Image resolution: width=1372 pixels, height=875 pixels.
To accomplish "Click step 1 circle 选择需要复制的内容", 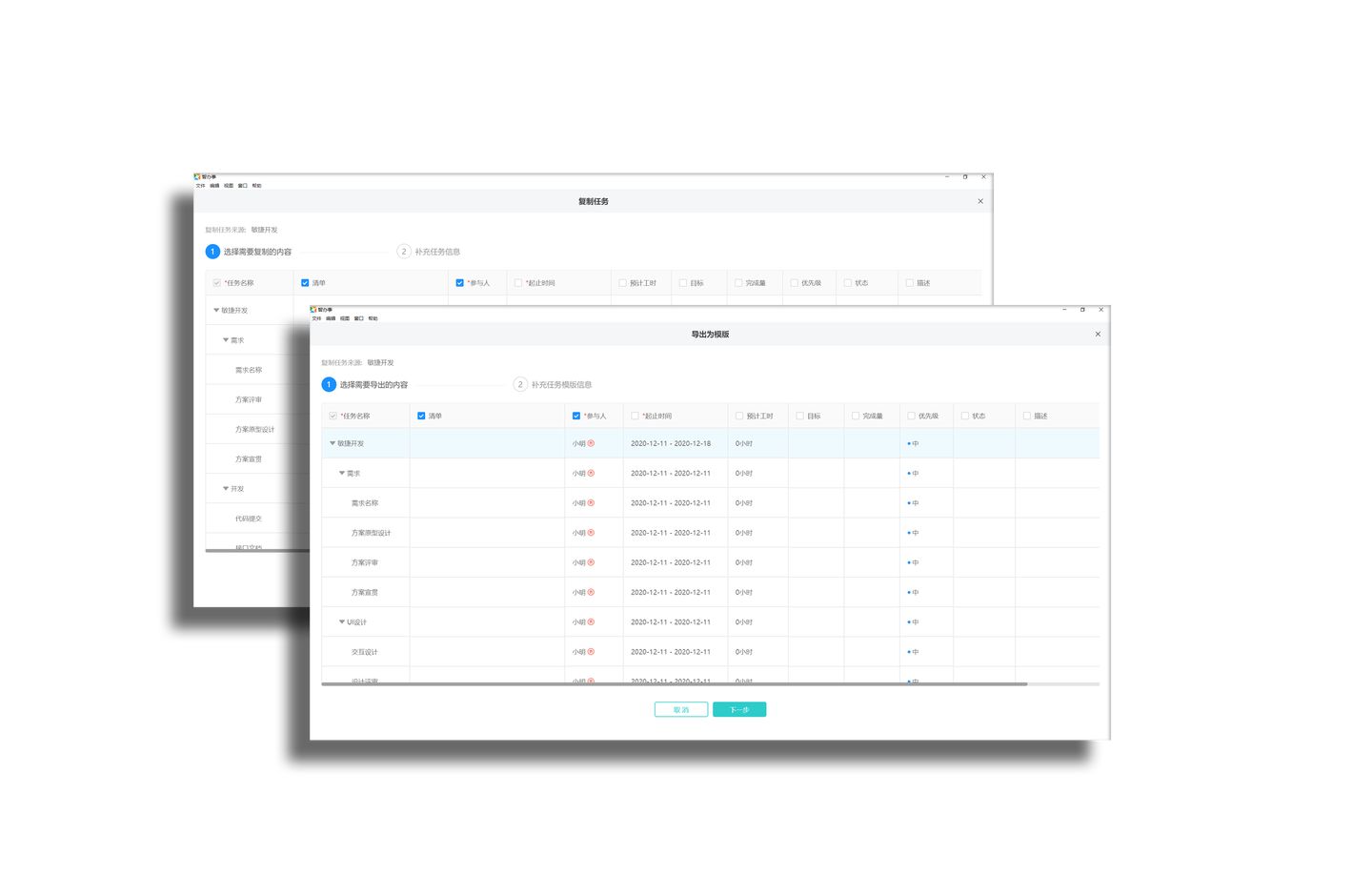I will [x=212, y=252].
